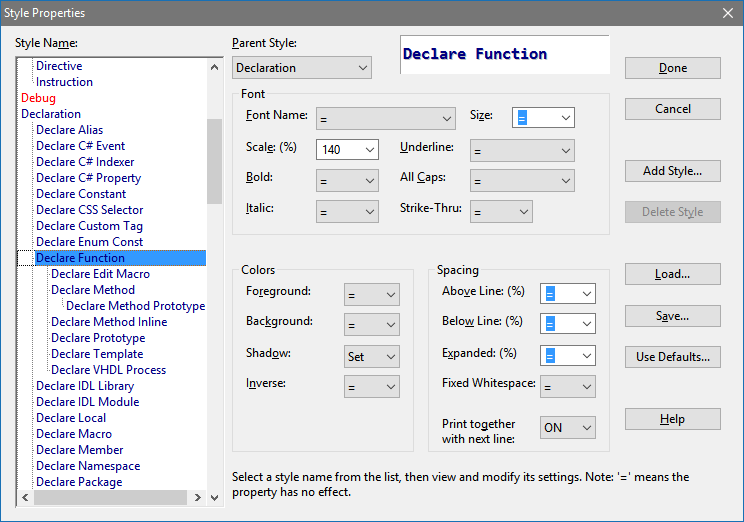Expand the Scale percentage combo box

pos(369,150)
